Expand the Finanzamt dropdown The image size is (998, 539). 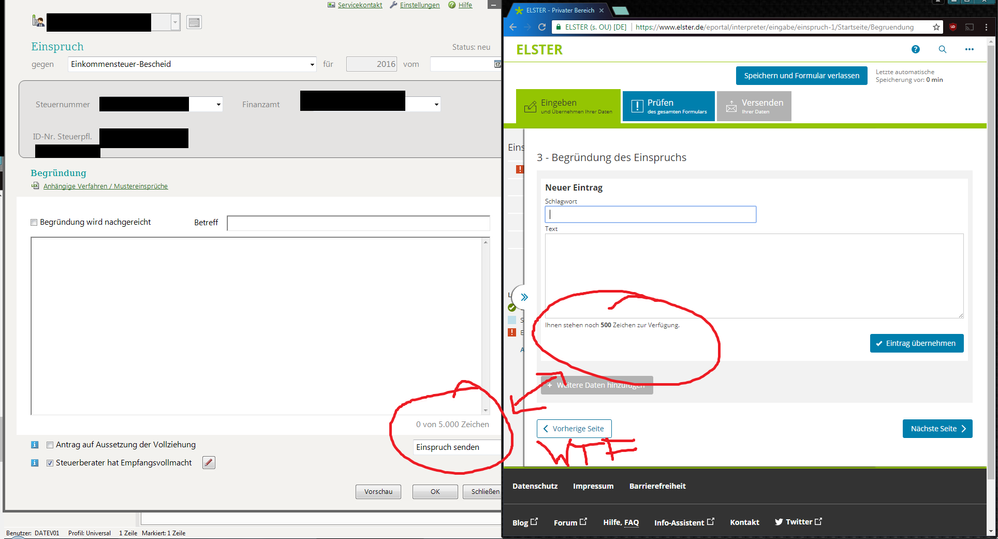437,104
